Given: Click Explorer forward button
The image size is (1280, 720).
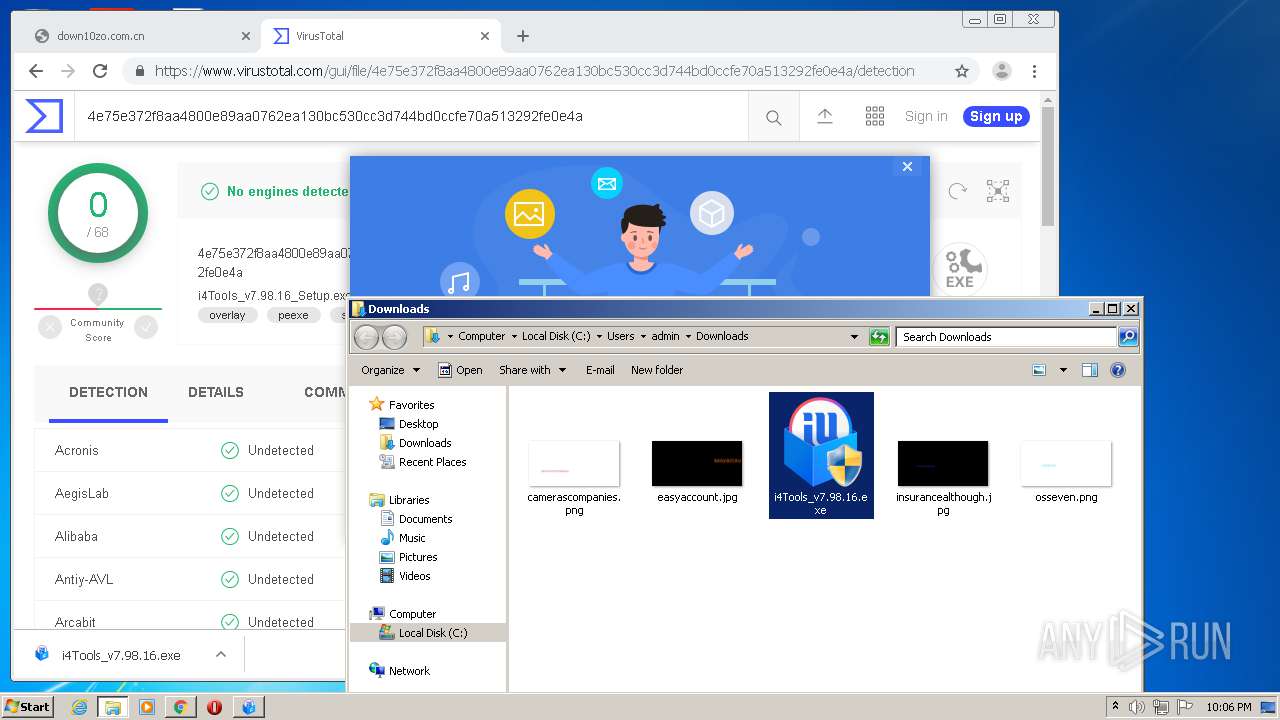Looking at the screenshot, I should click(395, 337).
